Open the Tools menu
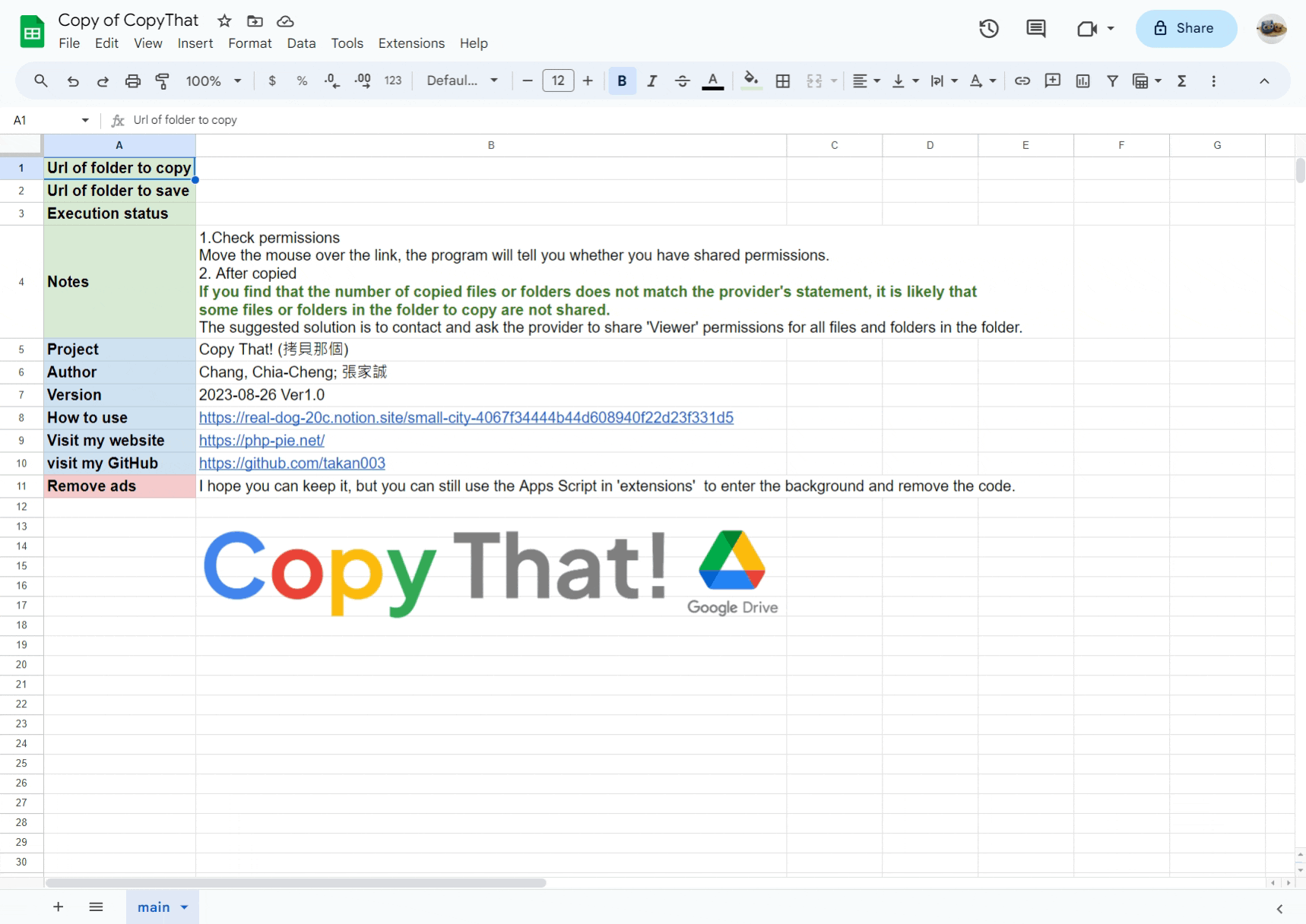The height and width of the screenshot is (924, 1306). tap(347, 43)
